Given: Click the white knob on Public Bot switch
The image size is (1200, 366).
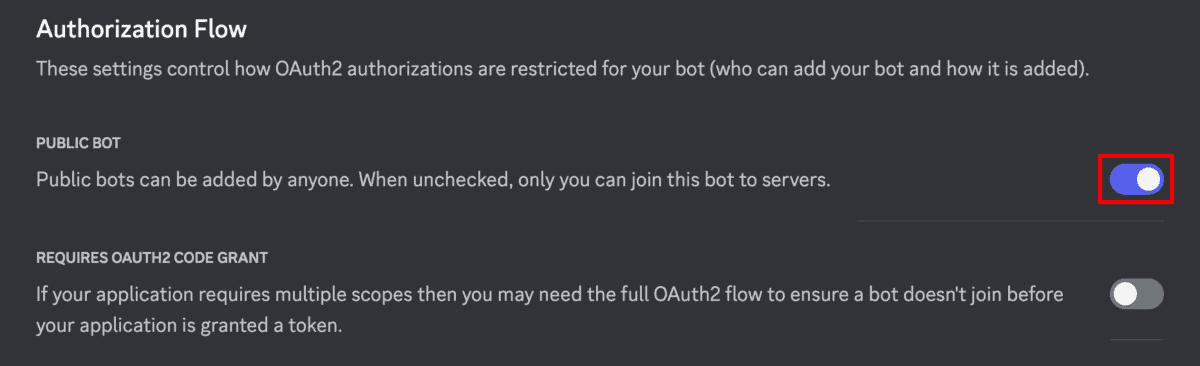Looking at the screenshot, I should click(1149, 180).
